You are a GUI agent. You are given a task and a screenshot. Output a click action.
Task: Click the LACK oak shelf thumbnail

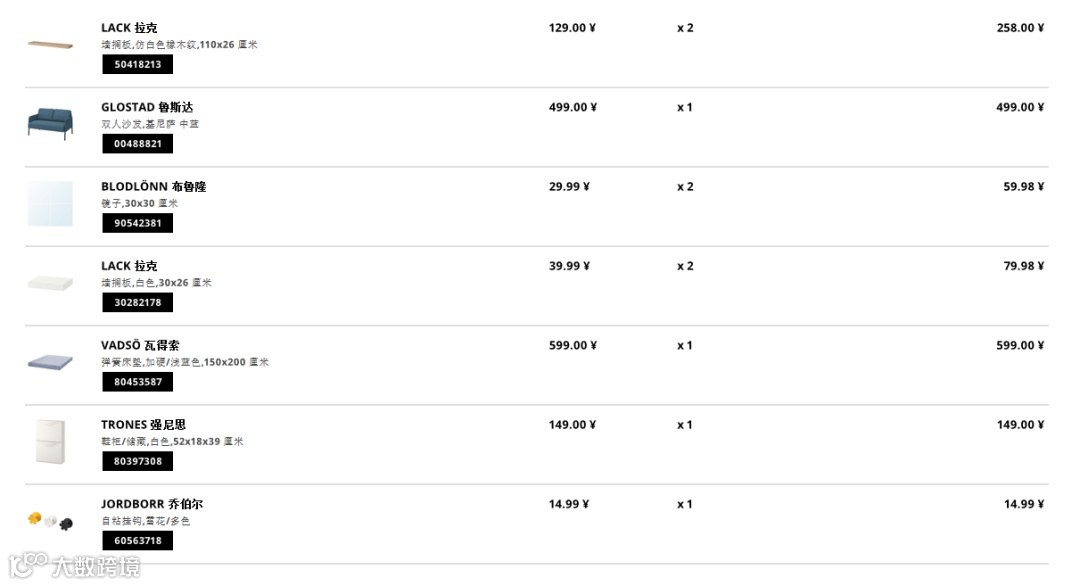point(50,45)
